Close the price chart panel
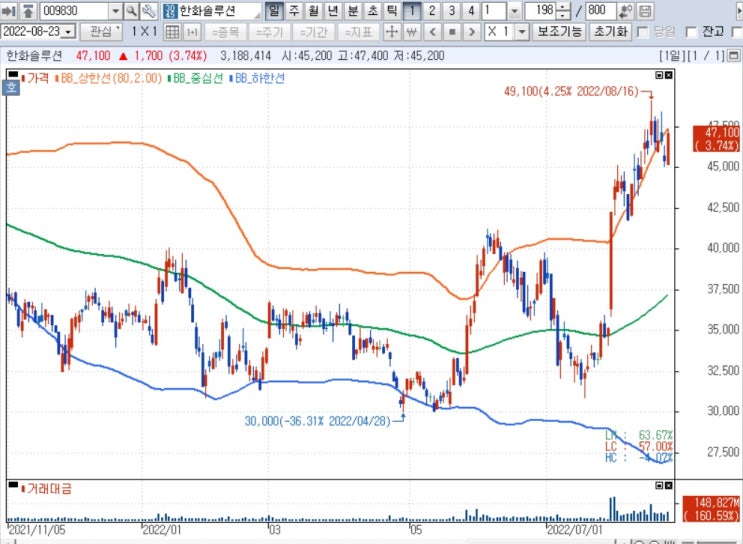Screen dimensions: 743x544 pyautogui.click(x=668, y=75)
